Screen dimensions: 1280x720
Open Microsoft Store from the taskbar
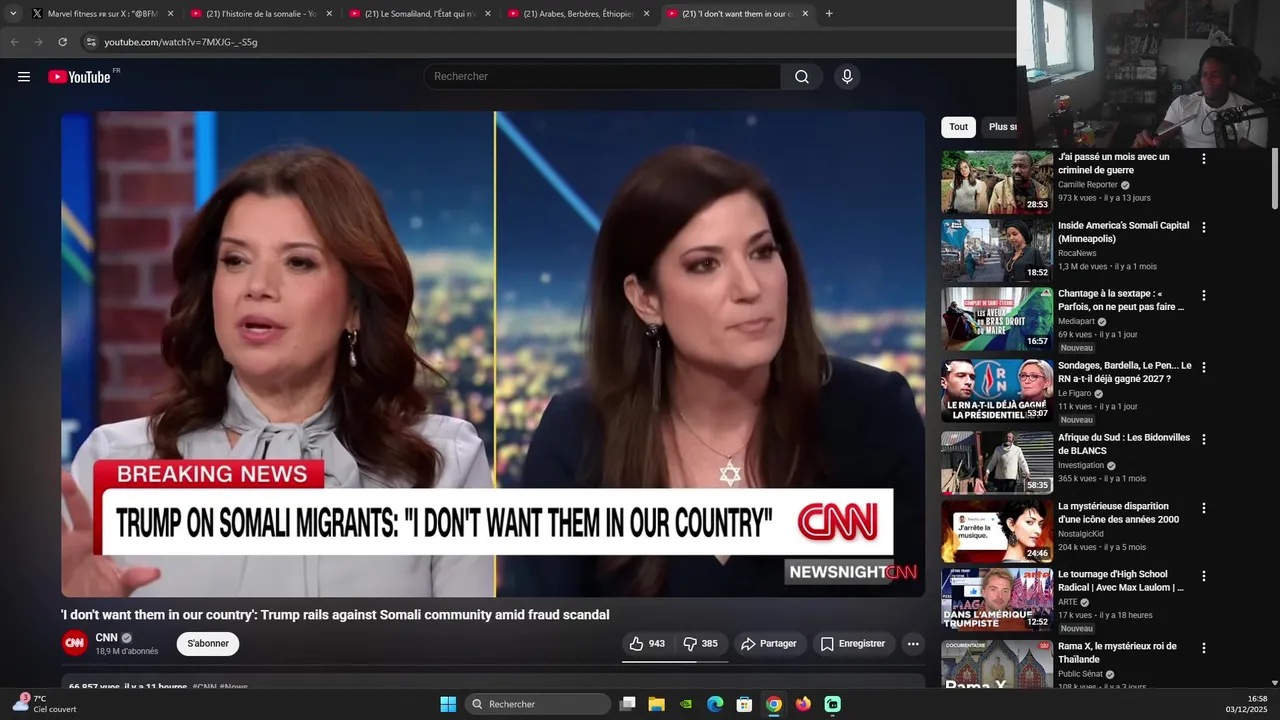coord(744,704)
